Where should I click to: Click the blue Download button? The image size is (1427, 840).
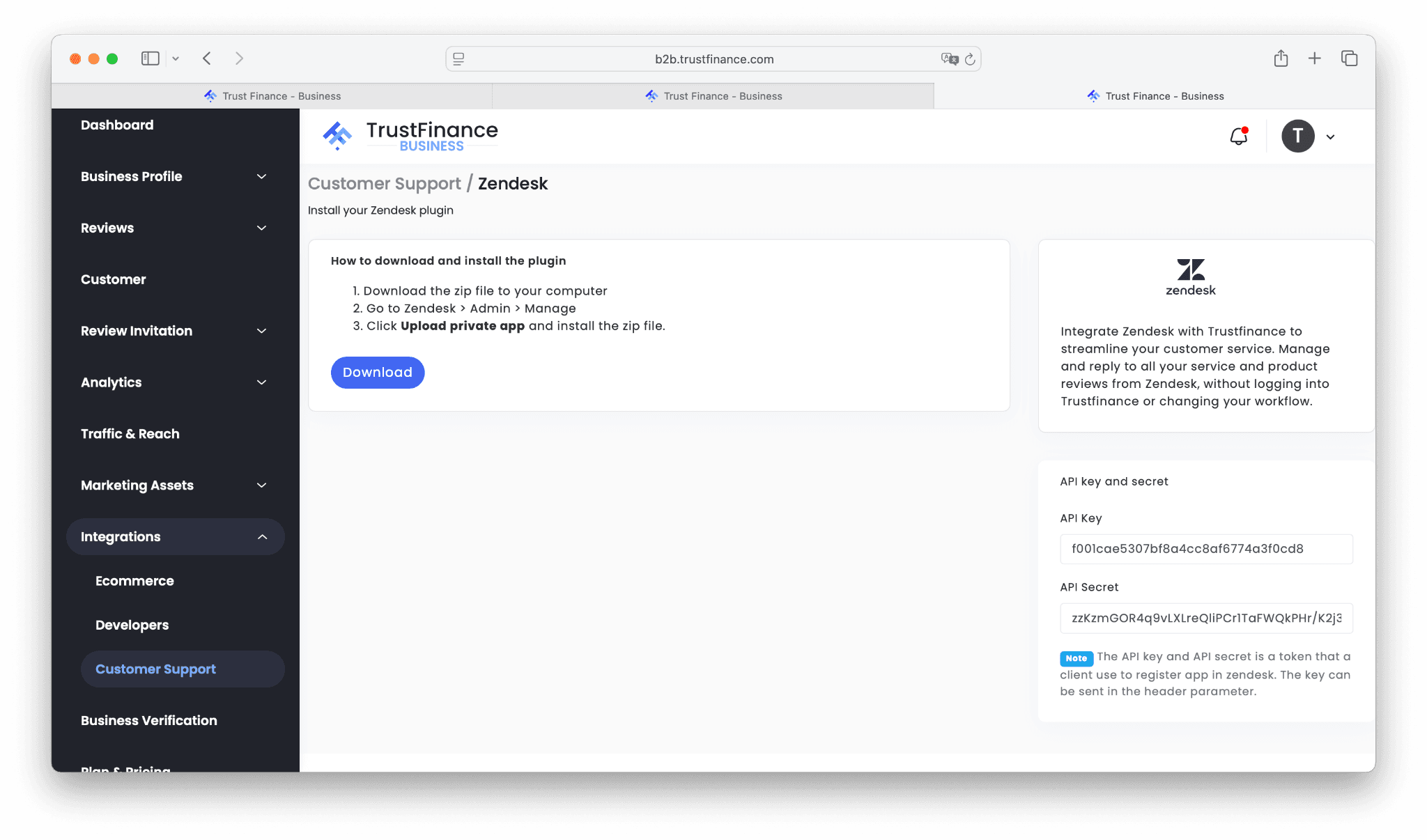377,372
